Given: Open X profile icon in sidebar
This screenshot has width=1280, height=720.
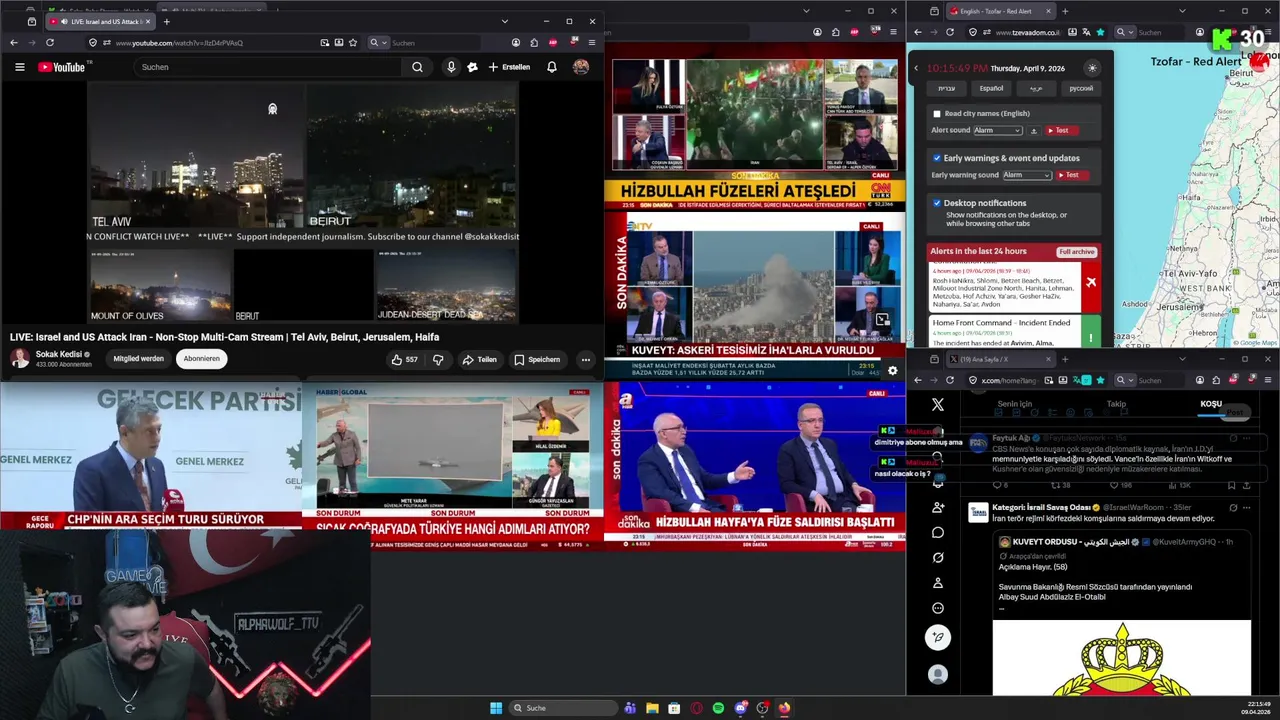Looking at the screenshot, I should (937, 583).
